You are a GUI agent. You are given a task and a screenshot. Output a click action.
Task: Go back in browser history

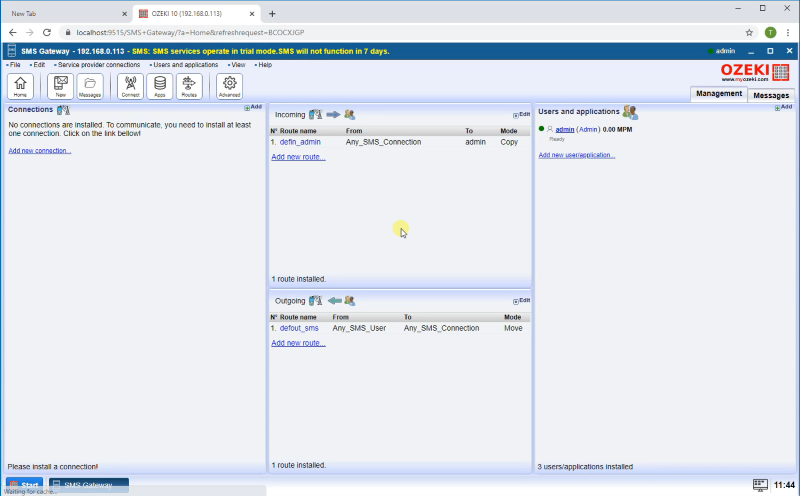13,33
